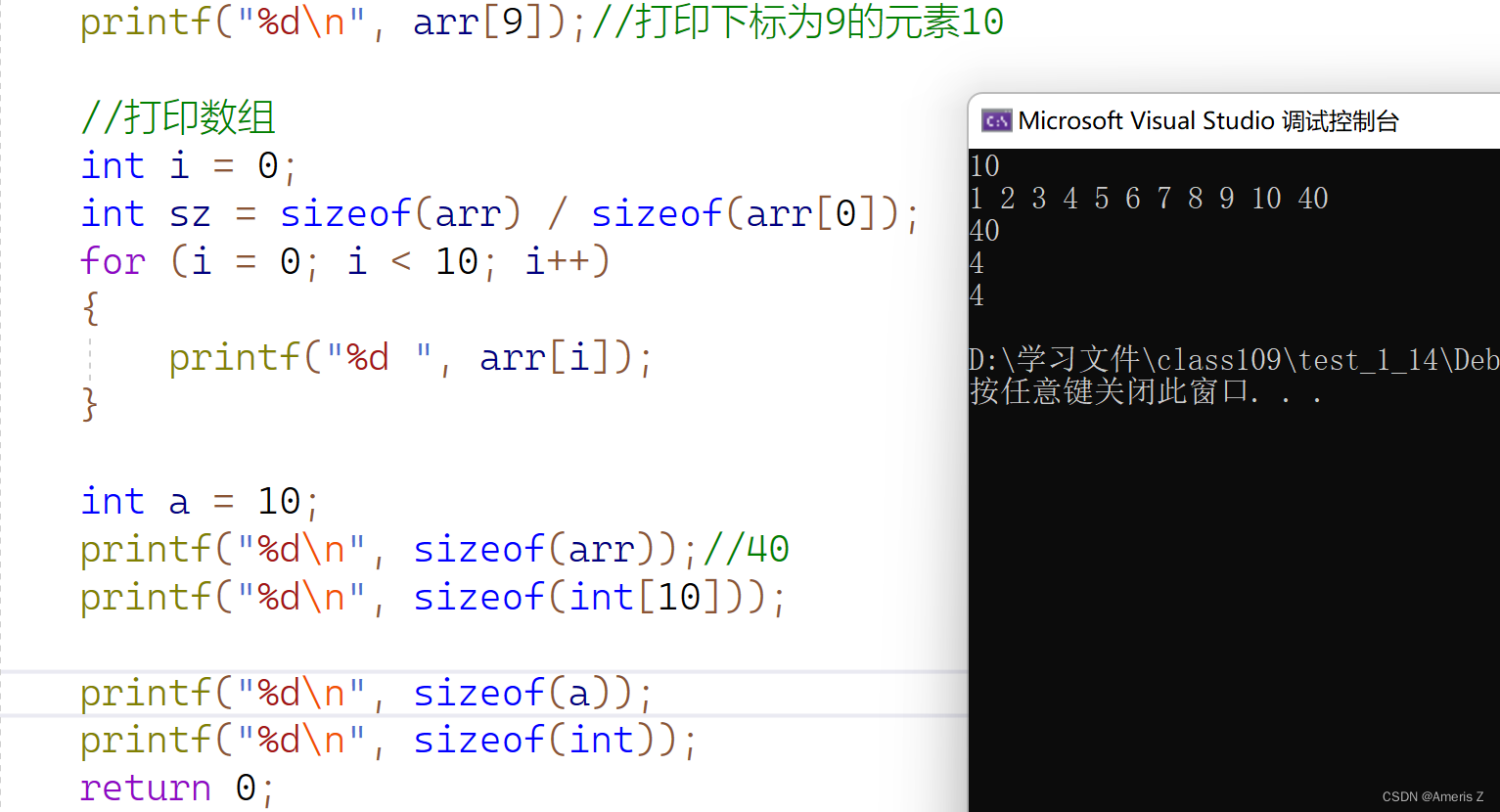The image size is (1500, 812).
Task: Click the printf sizeof(a) line
Action: click(x=367, y=693)
